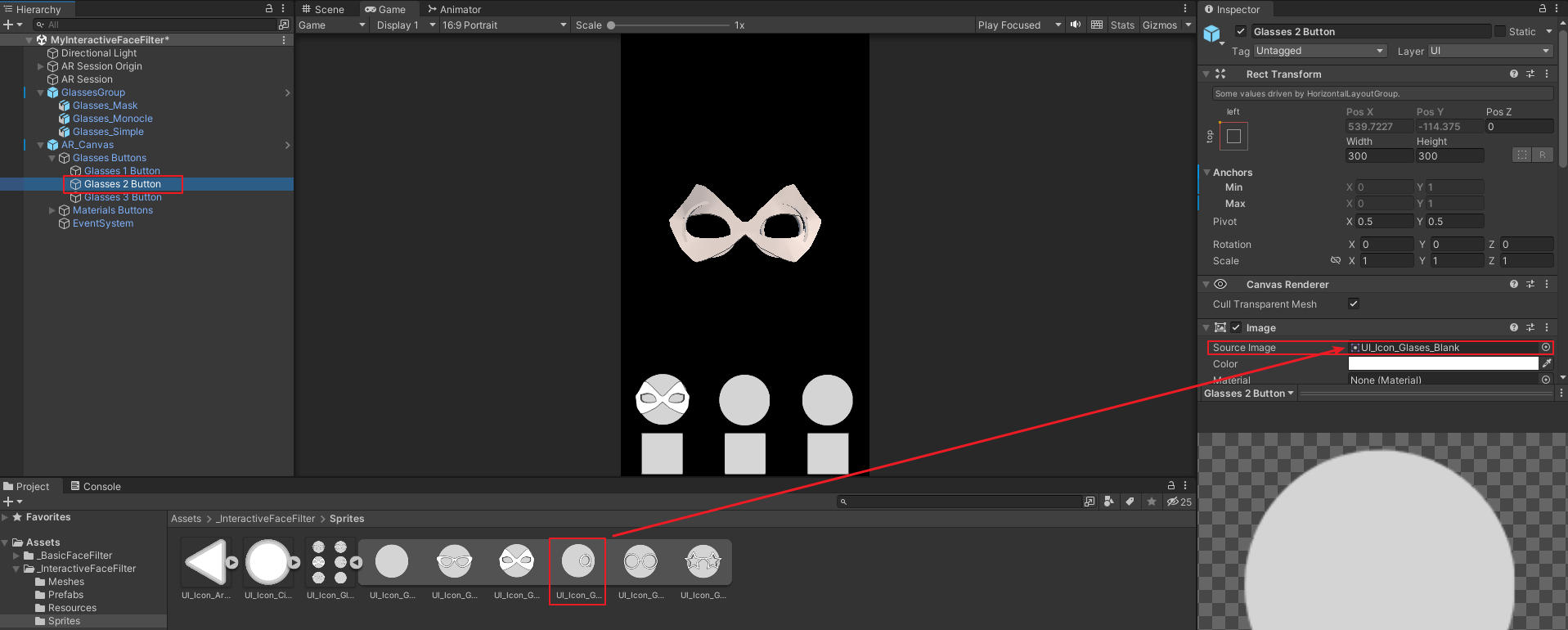The width and height of the screenshot is (1568, 630).
Task: Toggle Stats overlay in Game view
Action: tap(1122, 25)
